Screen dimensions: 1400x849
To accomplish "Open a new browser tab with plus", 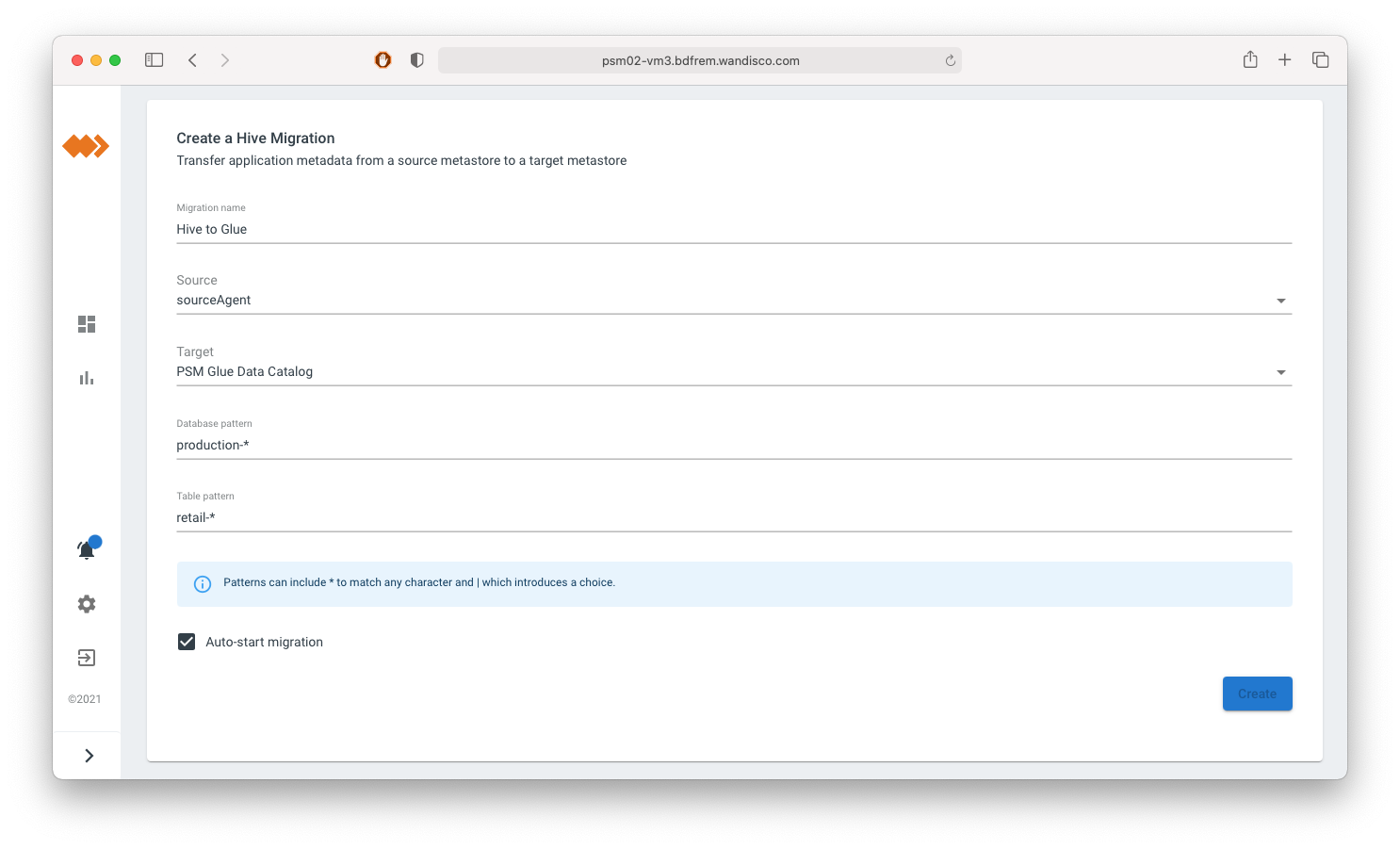I will point(1284,60).
